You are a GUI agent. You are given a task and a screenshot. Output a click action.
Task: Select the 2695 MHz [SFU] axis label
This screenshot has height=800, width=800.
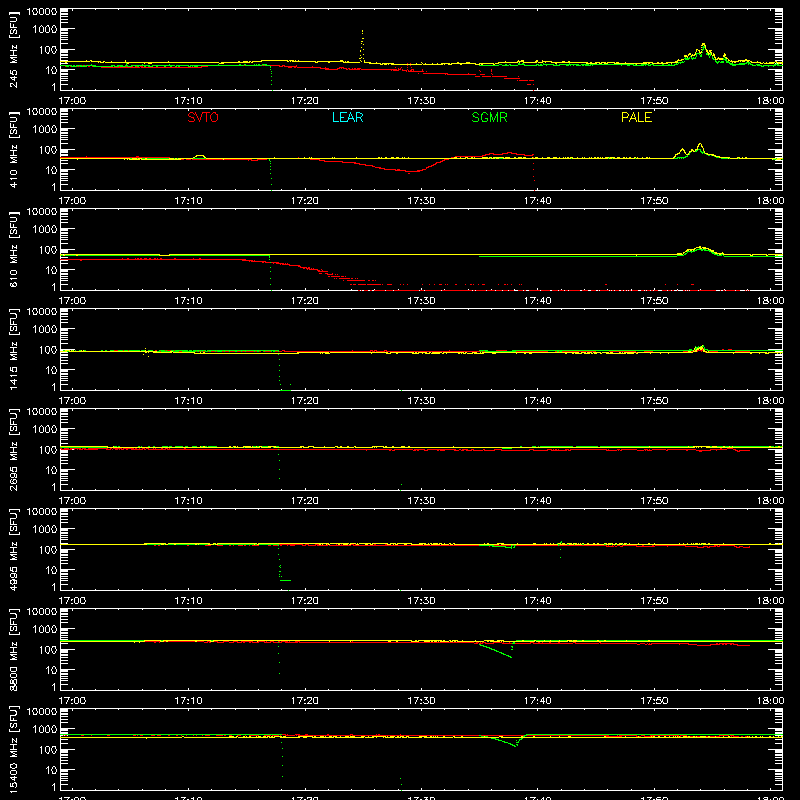click(13, 450)
